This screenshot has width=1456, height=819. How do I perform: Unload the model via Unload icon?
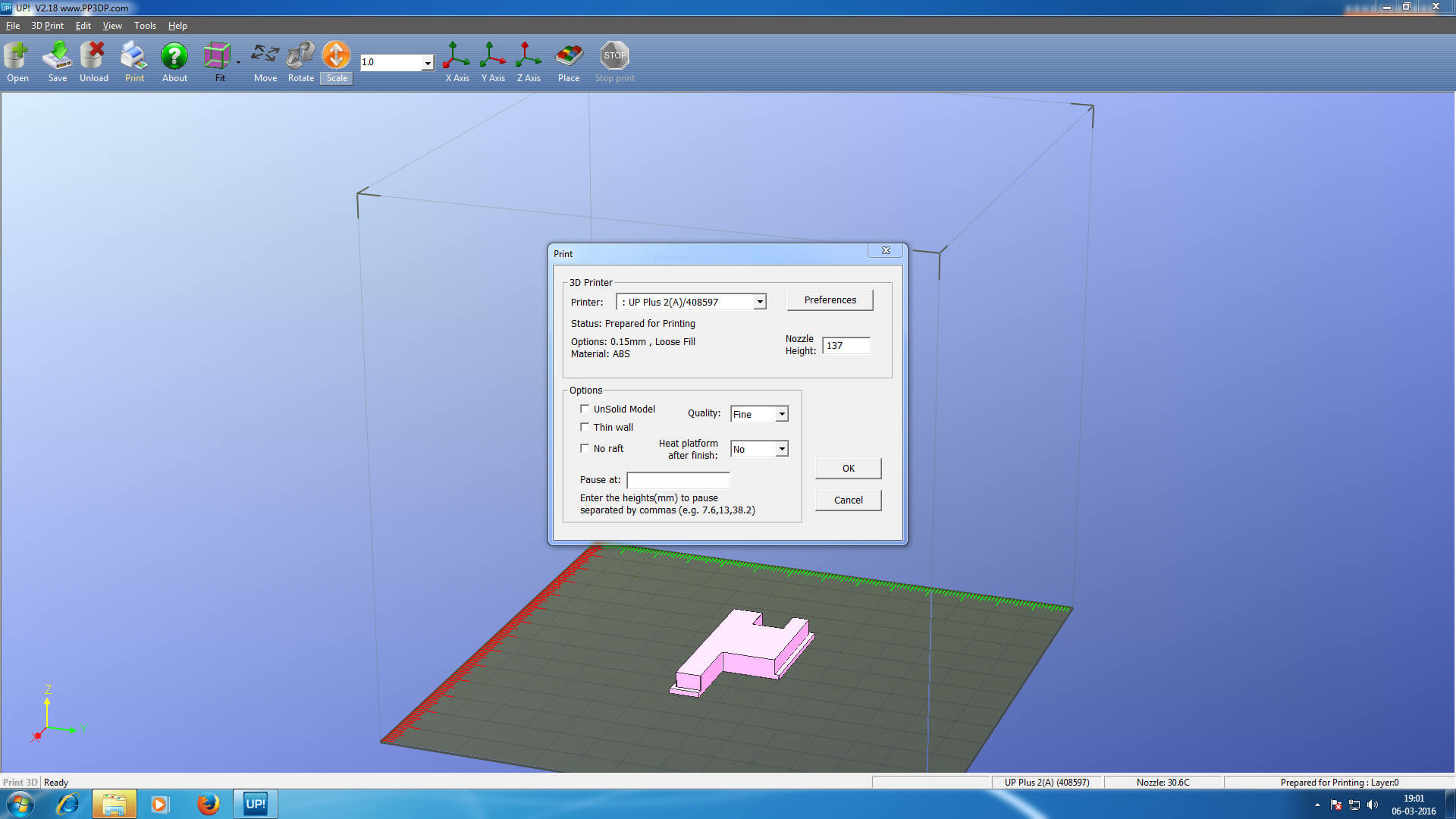click(x=93, y=61)
